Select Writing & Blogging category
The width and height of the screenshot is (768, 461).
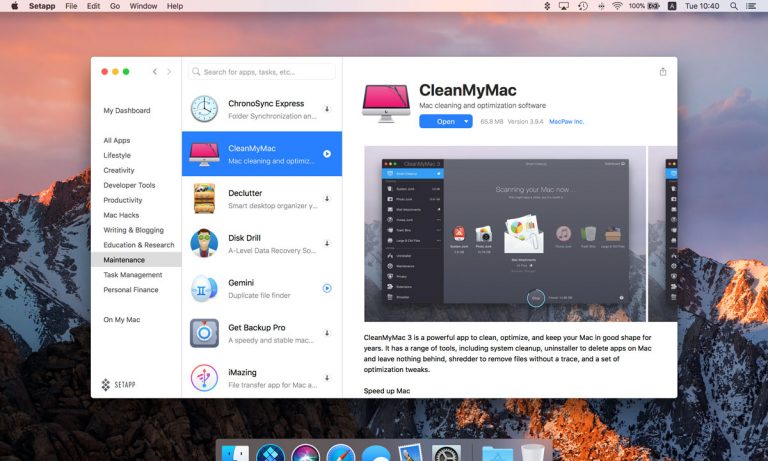134,230
